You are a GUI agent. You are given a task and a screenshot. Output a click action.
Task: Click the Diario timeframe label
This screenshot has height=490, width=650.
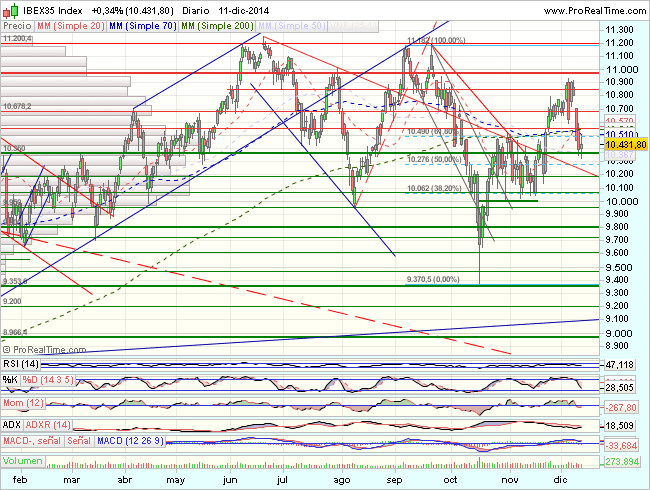(196, 10)
